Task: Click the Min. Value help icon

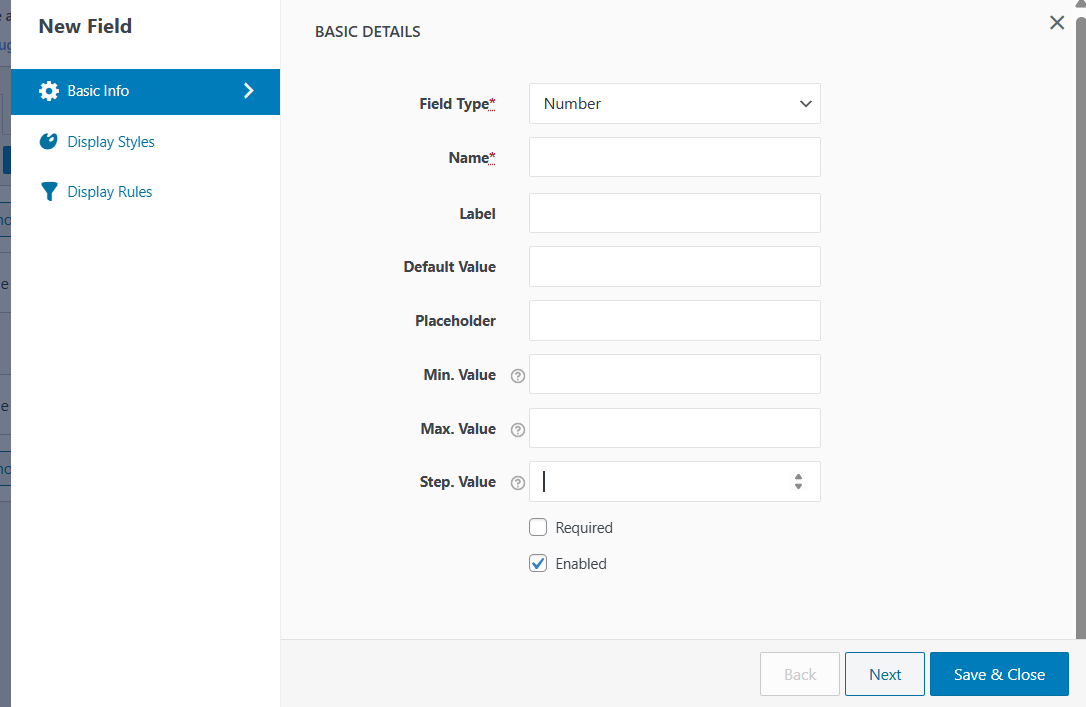Action: click(517, 376)
